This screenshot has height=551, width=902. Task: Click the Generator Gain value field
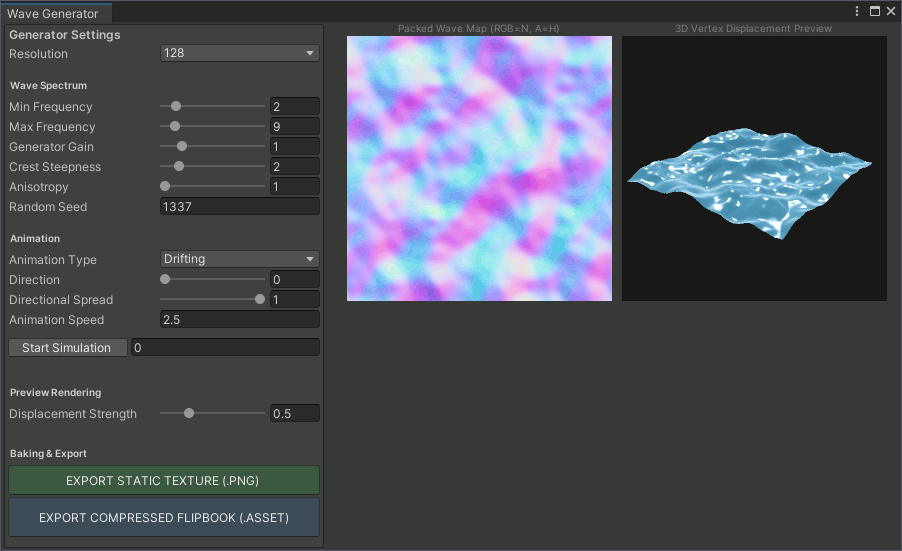tap(295, 147)
